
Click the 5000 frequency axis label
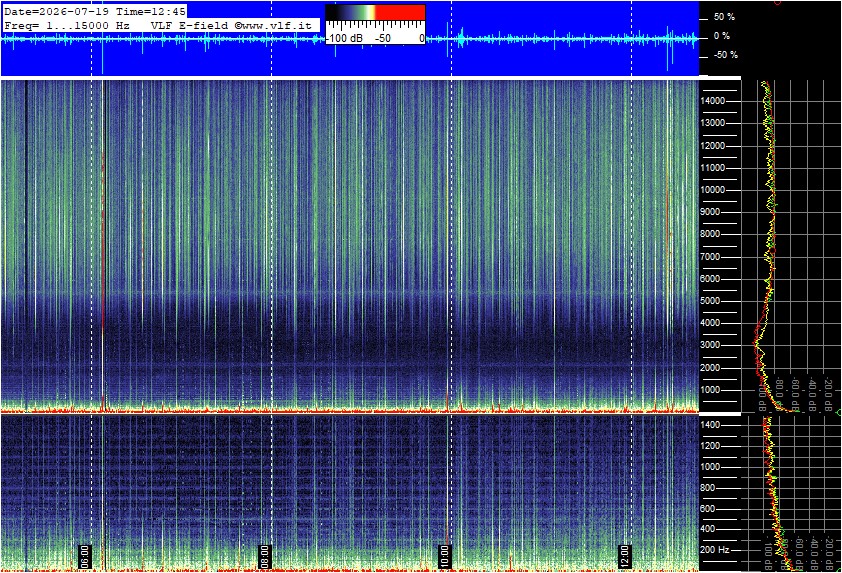click(710, 301)
